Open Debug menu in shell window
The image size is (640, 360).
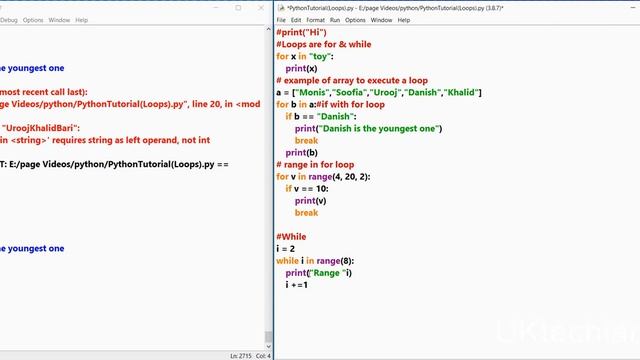pyautogui.click(x=9, y=20)
